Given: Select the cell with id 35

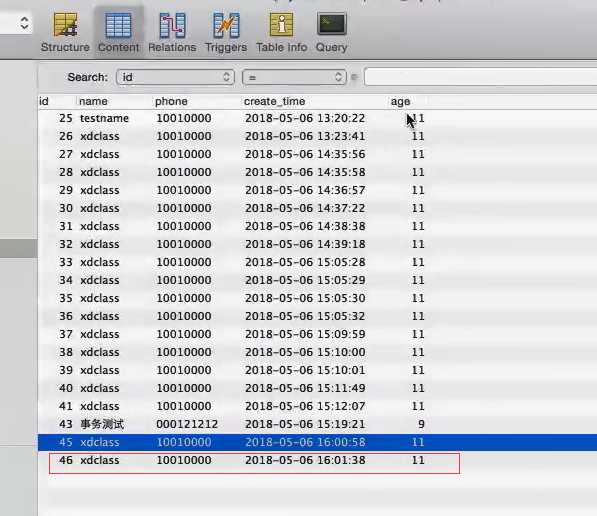Looking at the screenshot, I should (65, 298).
